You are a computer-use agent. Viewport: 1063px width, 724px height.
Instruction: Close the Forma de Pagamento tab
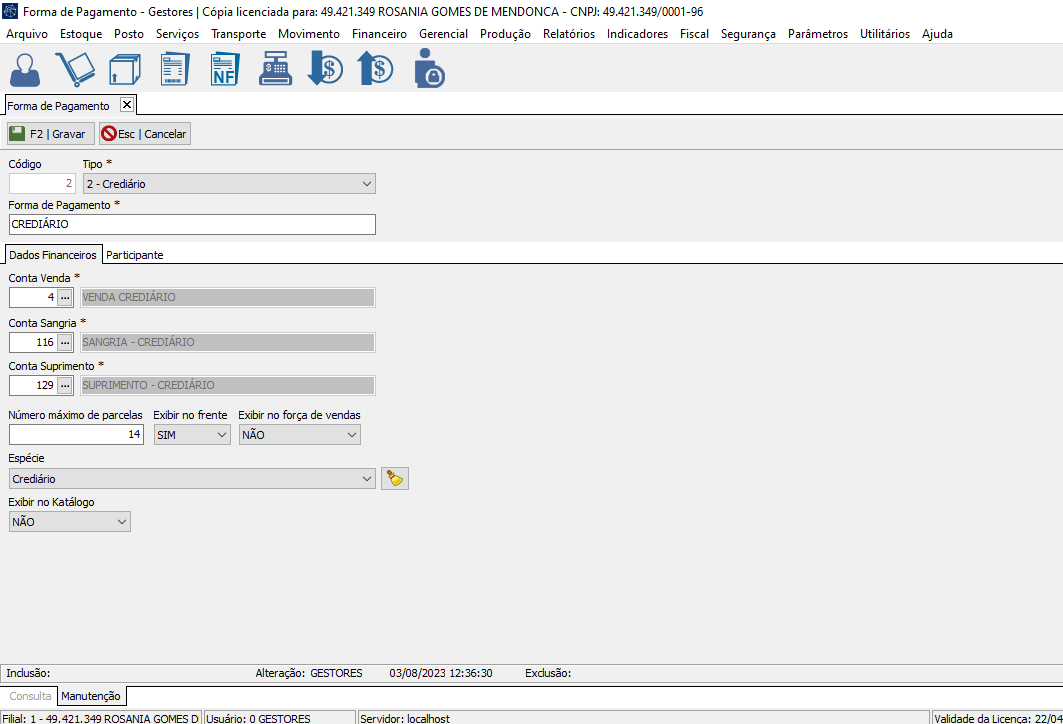(x=127, y=104)
